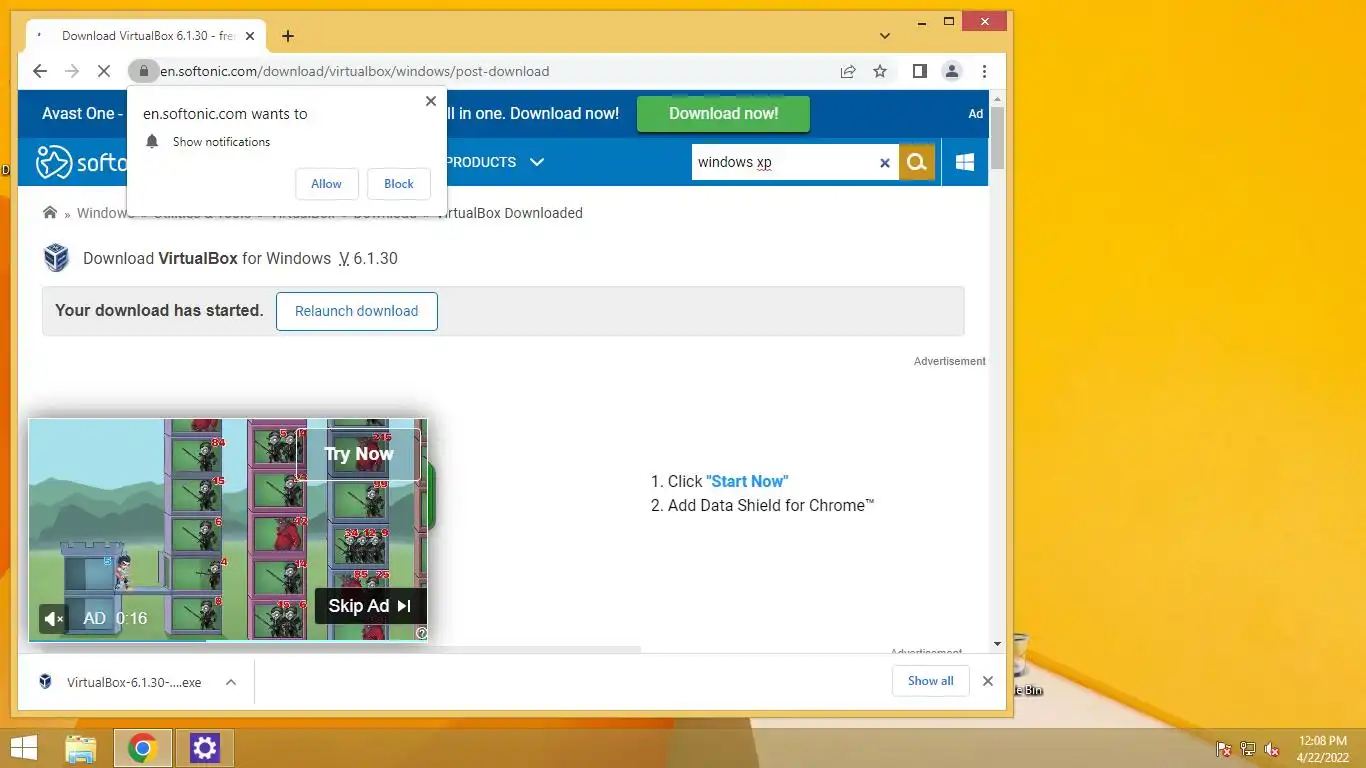Click green Download now! ad button
Screen dimensions: 1366x768
click(x=723, y=113)
